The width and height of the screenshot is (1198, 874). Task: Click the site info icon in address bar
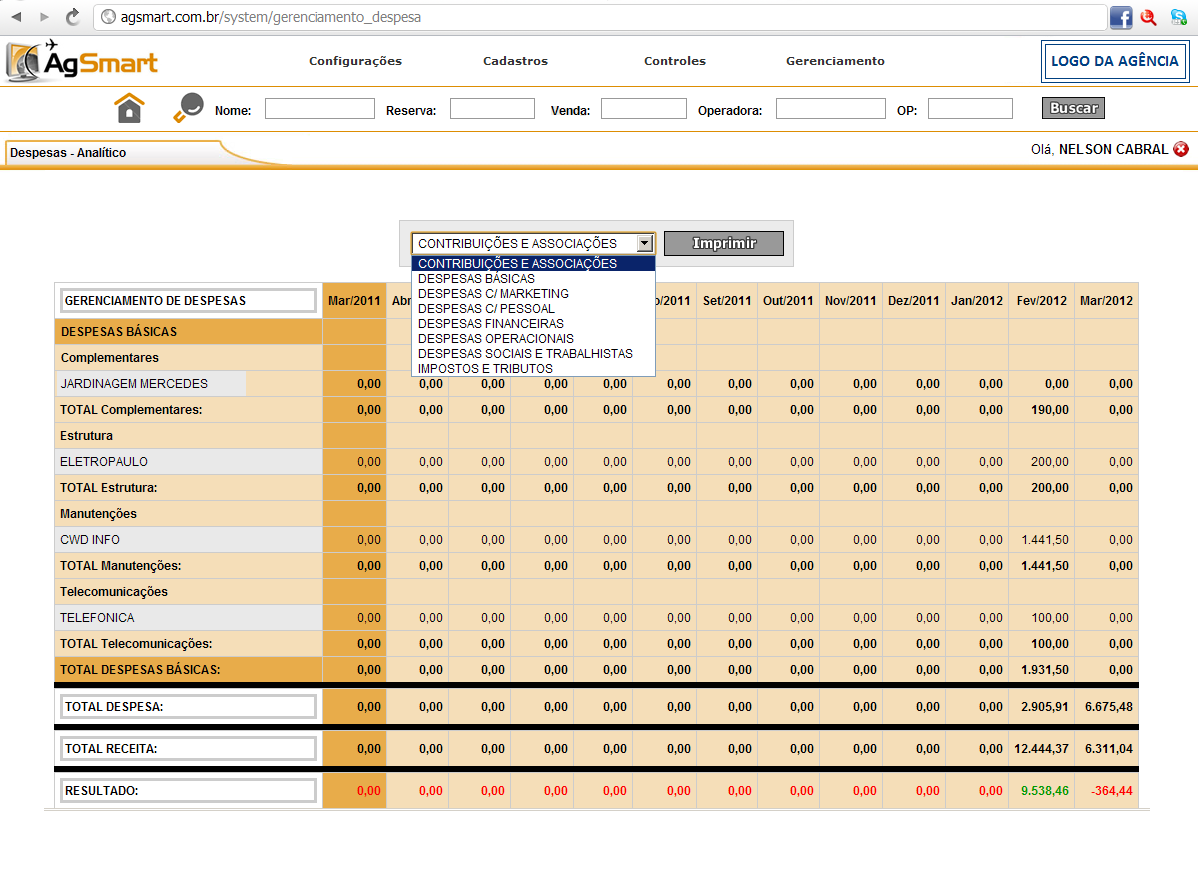point(108,17)
